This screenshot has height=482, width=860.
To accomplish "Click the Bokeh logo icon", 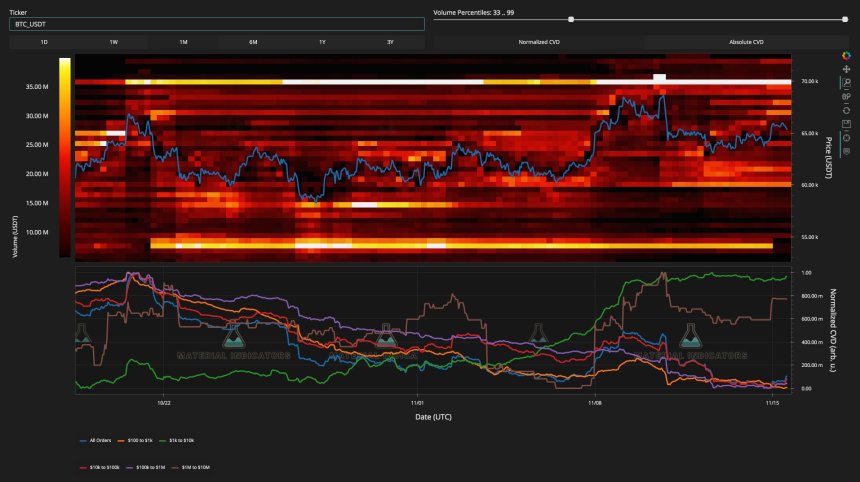I will pos(847,56).
